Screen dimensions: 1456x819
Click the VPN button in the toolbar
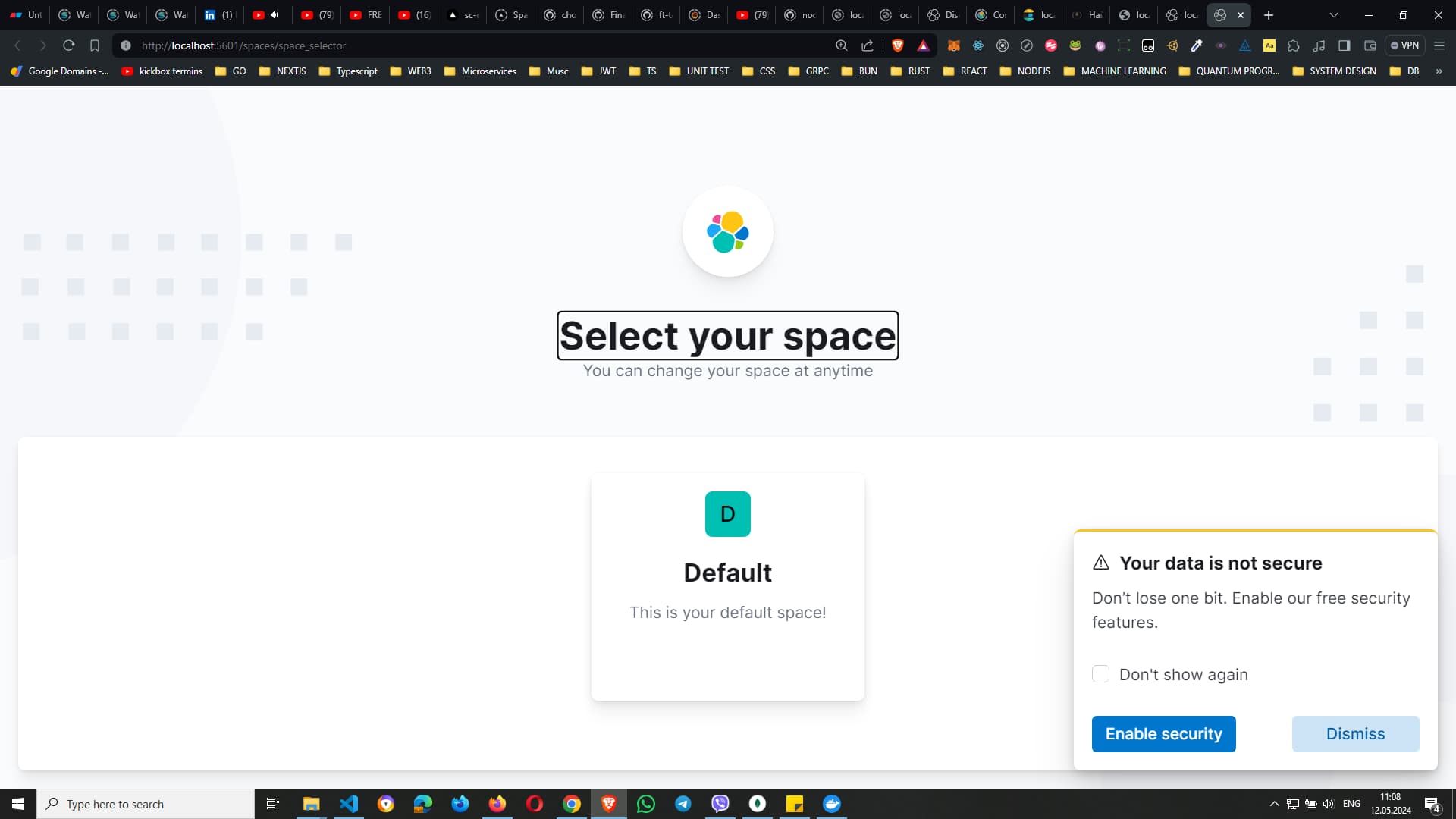click(1405, 45)
